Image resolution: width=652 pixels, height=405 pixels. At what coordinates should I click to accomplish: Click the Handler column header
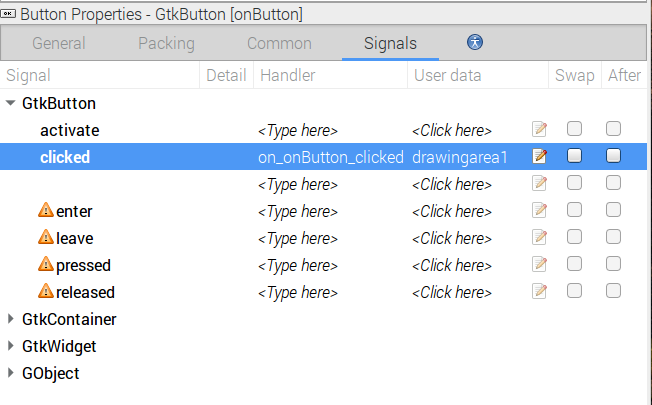pyautogui.click(x=288, y=76)
